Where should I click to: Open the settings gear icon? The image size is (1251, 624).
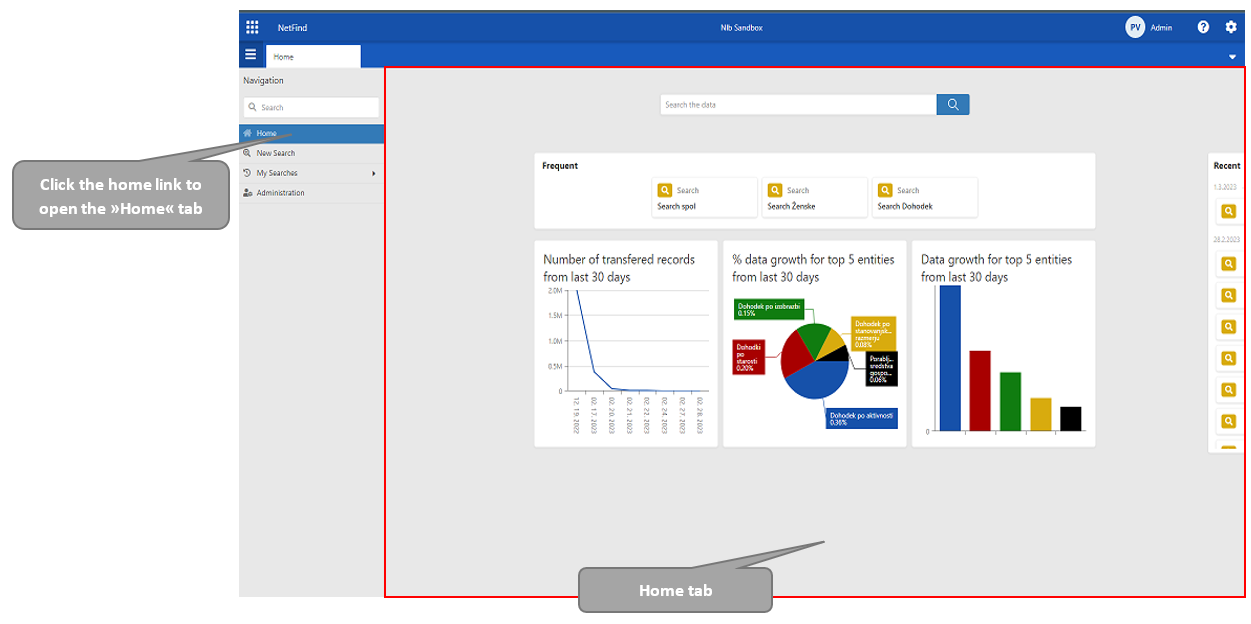click(1231, 27)
